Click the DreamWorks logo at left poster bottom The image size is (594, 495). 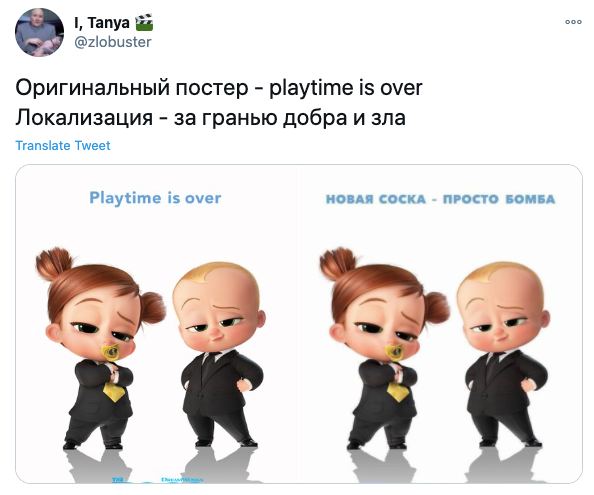[x=182, y=480]
